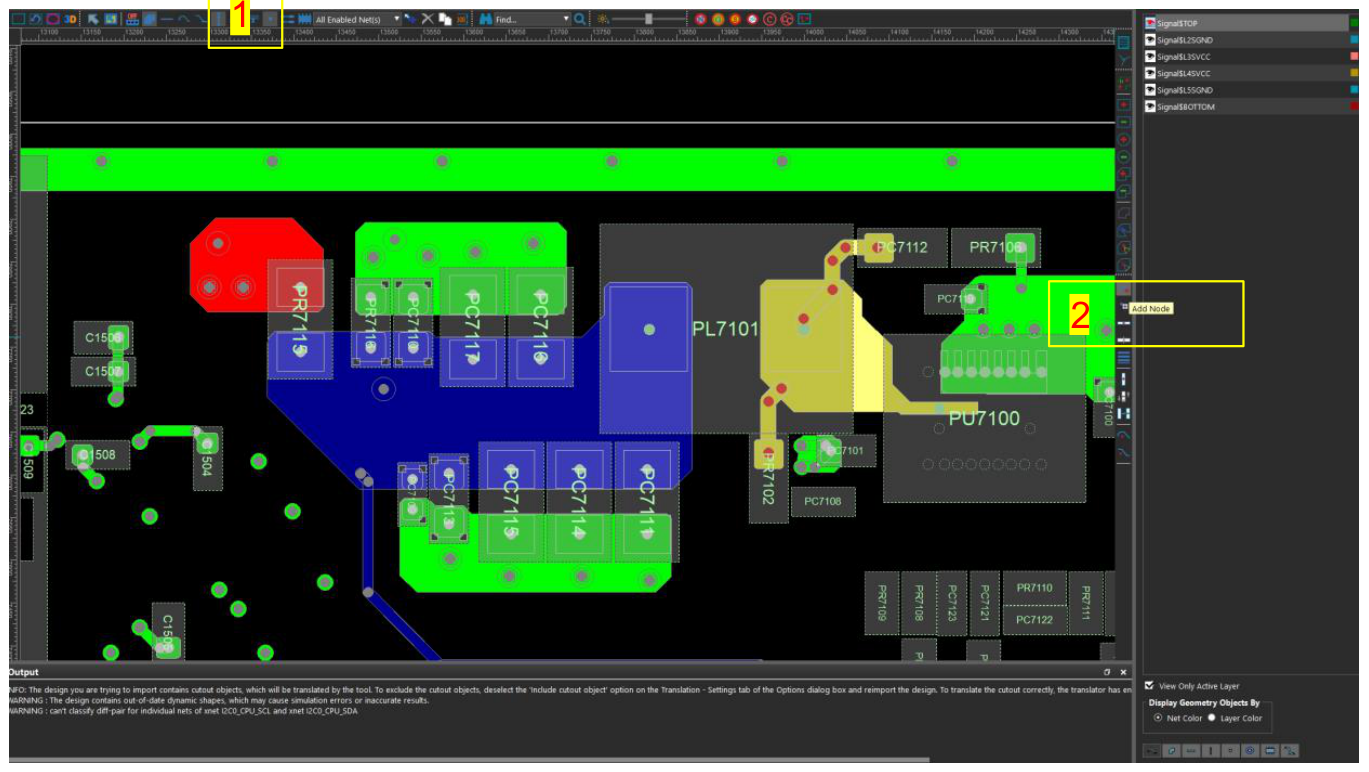Viewport: 1369px width, 772px height.
Task: Click the brightness slider handle
Action: pos(649,19)
